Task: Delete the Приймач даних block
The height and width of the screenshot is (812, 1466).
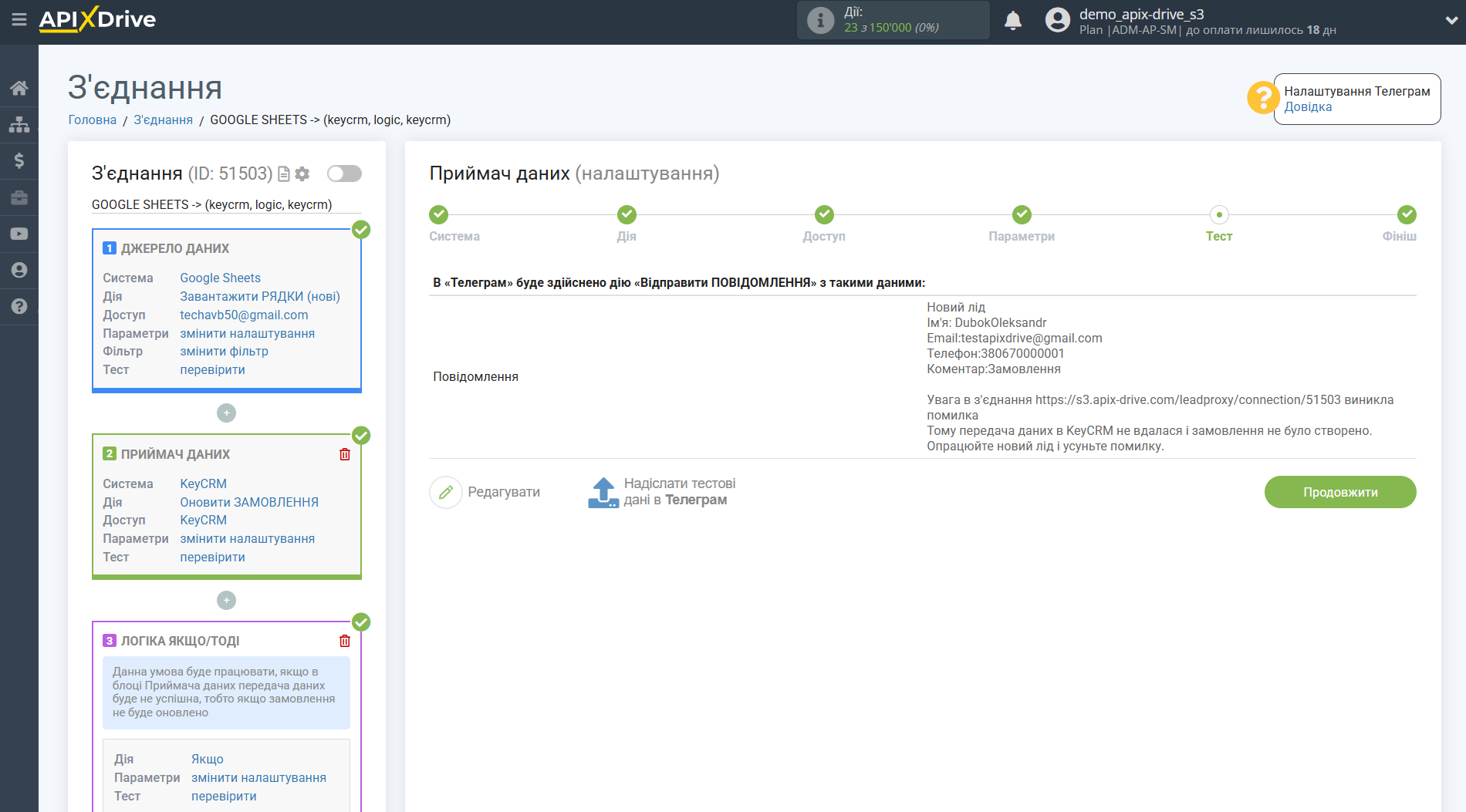Action: click(345, 454)
